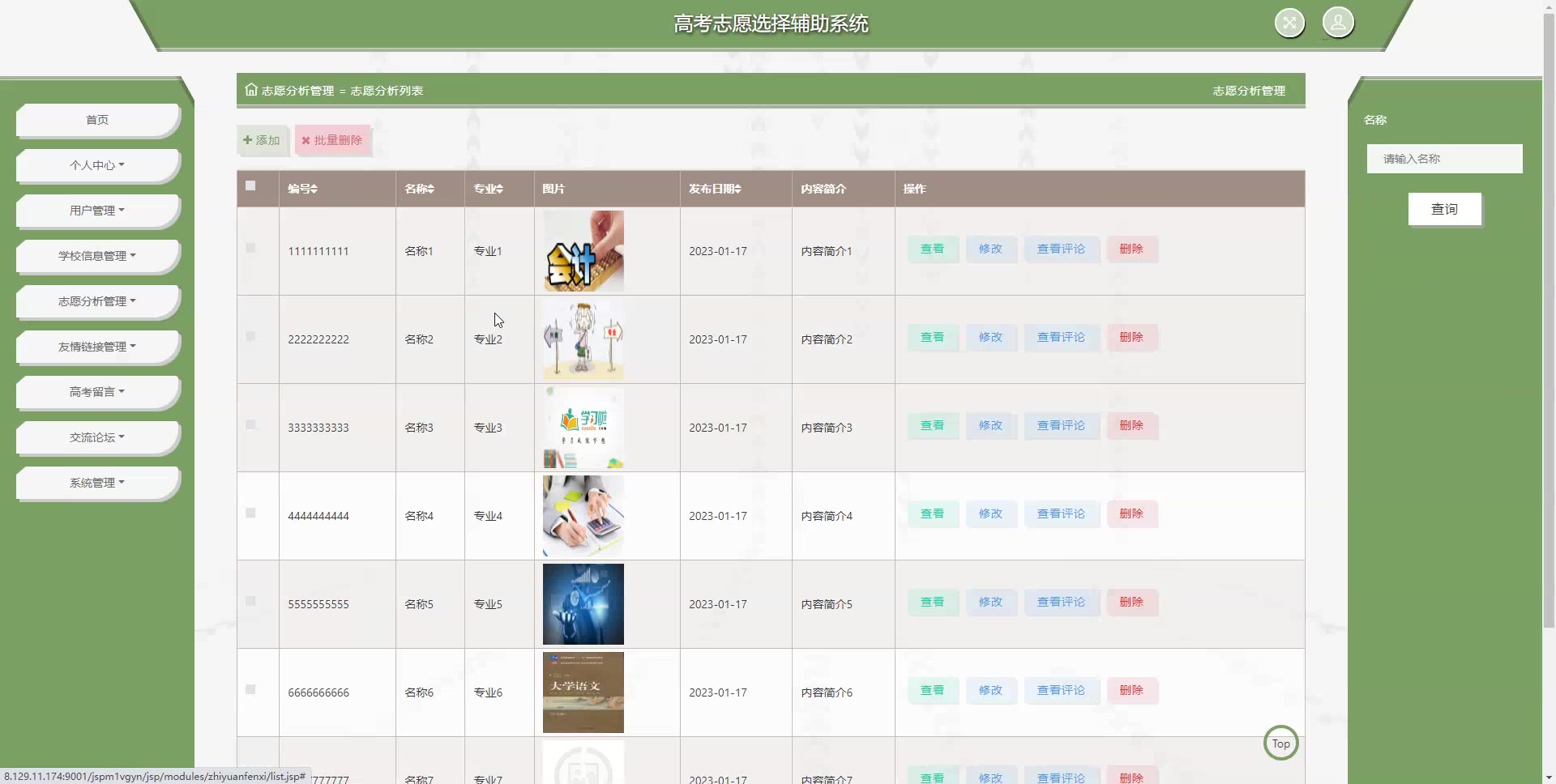Click the 志愿分析管理 breadcrumb link
The image size is (1556, 784).
click(297, 91)
